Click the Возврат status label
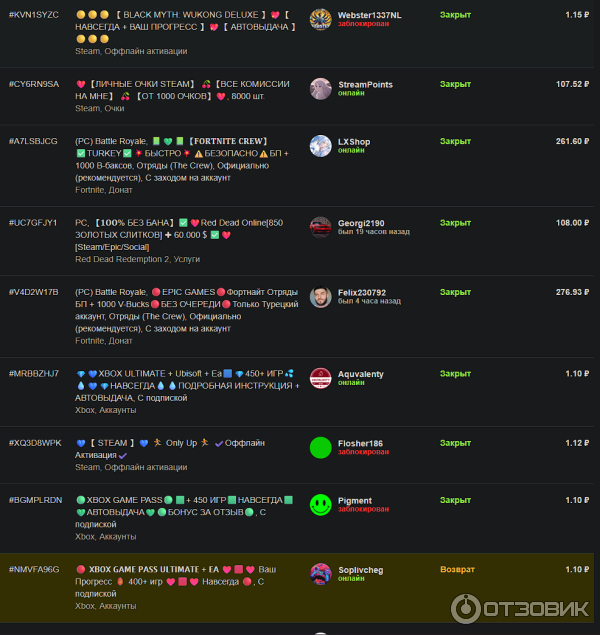Image resolution: width=600 pixels, height=635 pixels. pyautogui.click(x=457, y=569)
